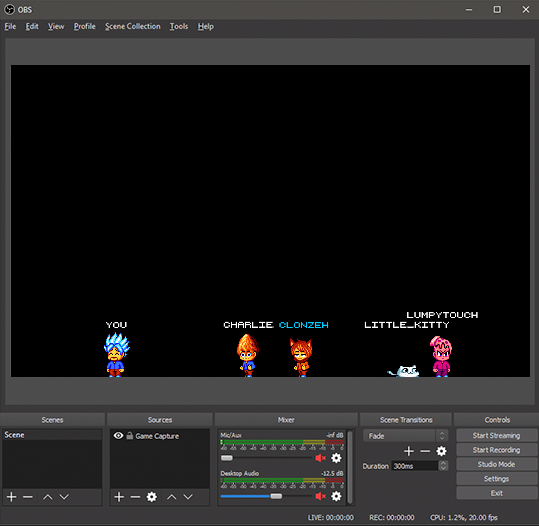Open Desktop Audio settings gear

click(x=336, y=496)
